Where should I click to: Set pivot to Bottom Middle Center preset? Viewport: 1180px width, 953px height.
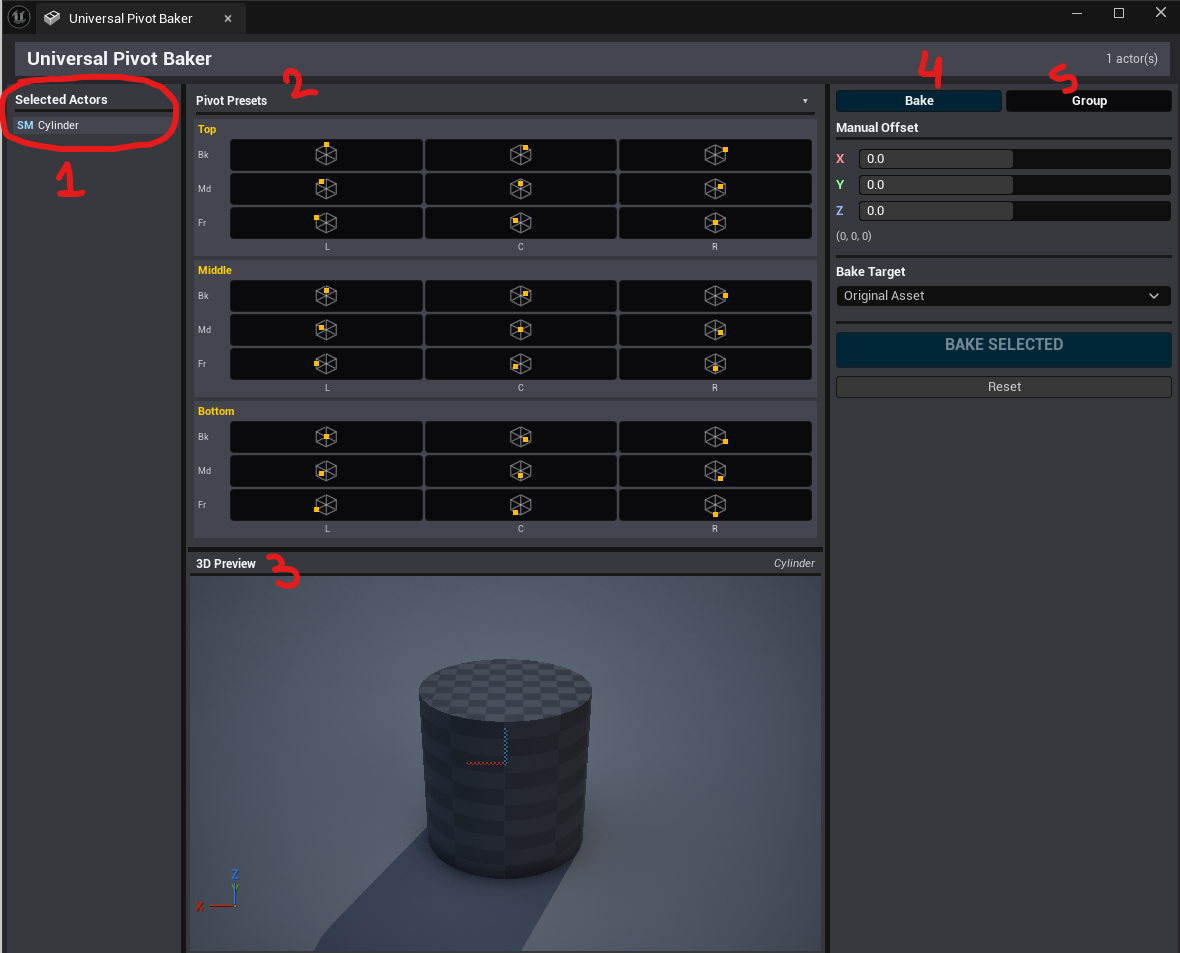click(x=521, y=470)
